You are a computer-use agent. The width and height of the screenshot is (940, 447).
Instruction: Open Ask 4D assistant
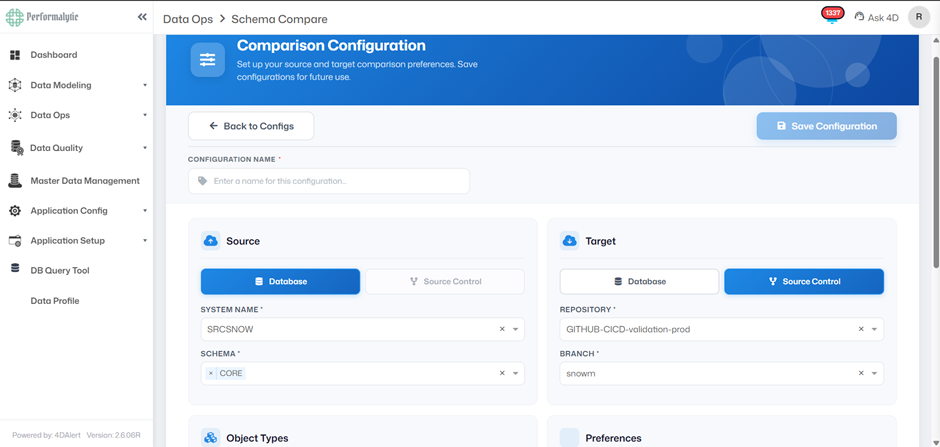[876, 17]
